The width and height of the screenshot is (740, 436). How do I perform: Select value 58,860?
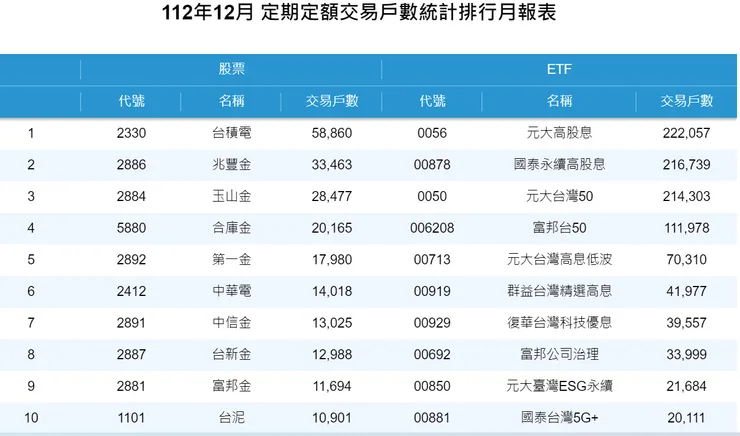coord(331,133)
